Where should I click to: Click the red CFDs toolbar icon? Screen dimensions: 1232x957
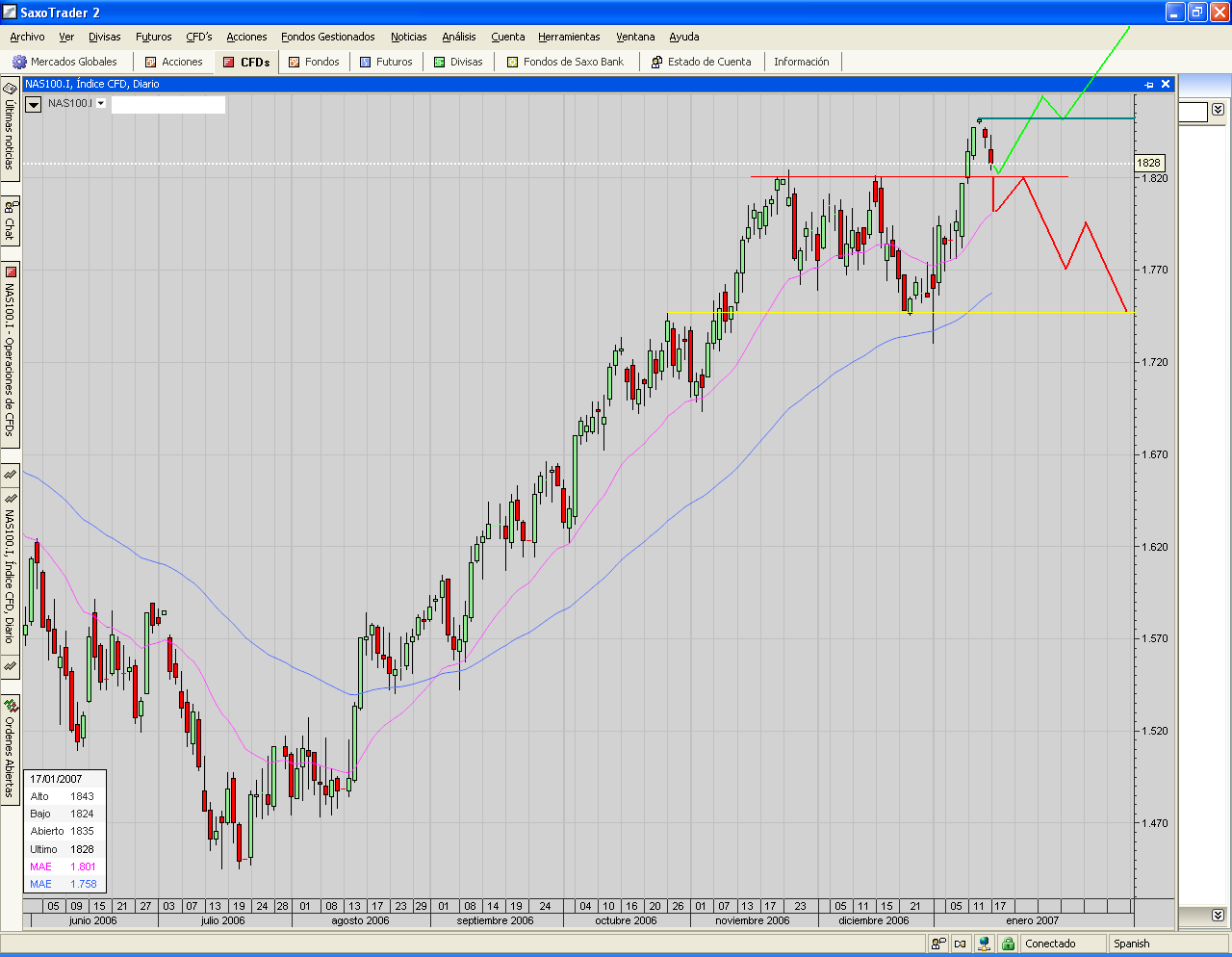228,62
